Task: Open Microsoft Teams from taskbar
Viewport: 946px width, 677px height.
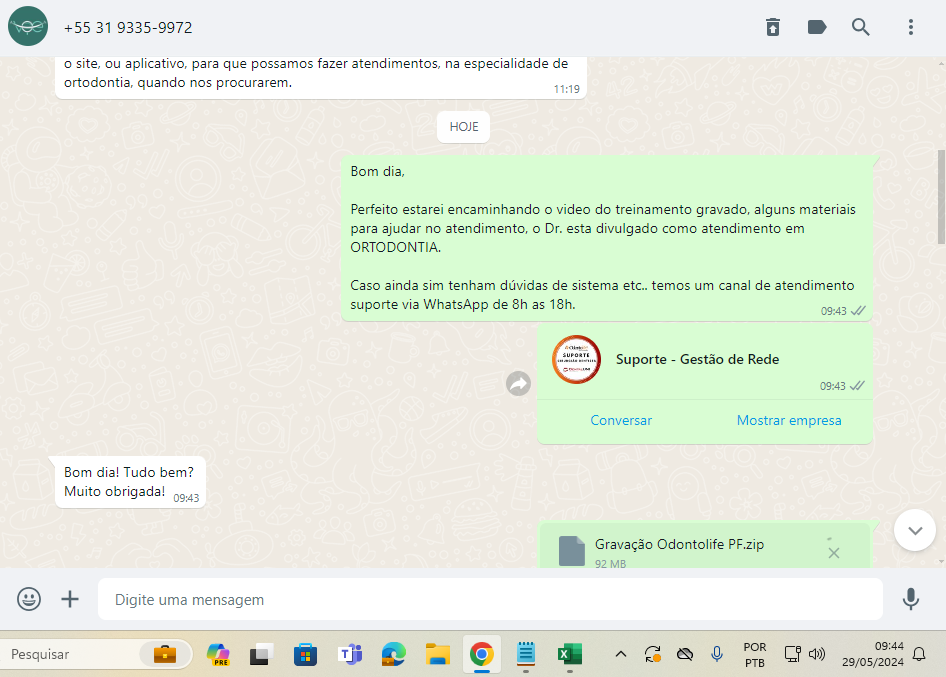Action: pyautogui.click(x=350, y=655)
